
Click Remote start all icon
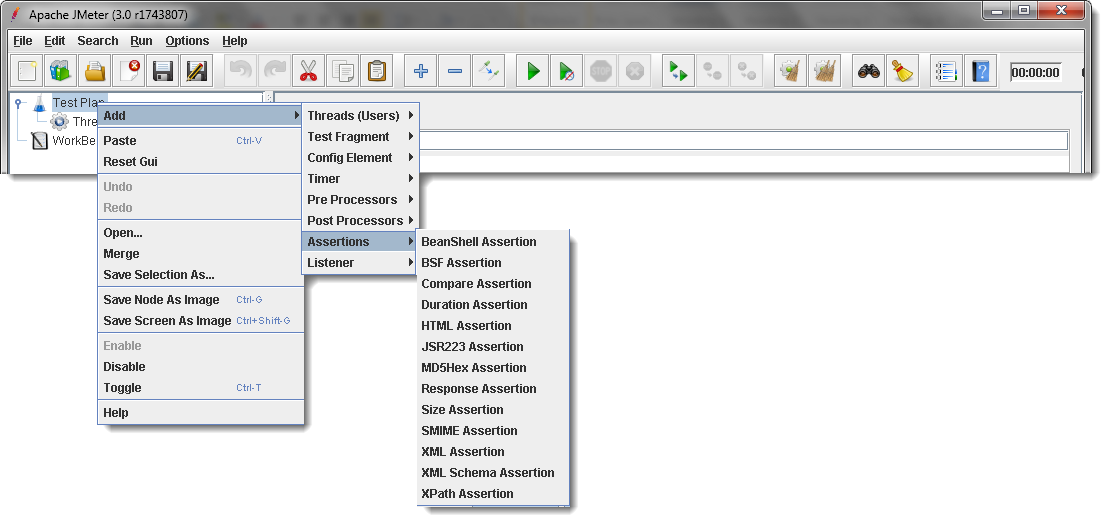tap(678, 71)
